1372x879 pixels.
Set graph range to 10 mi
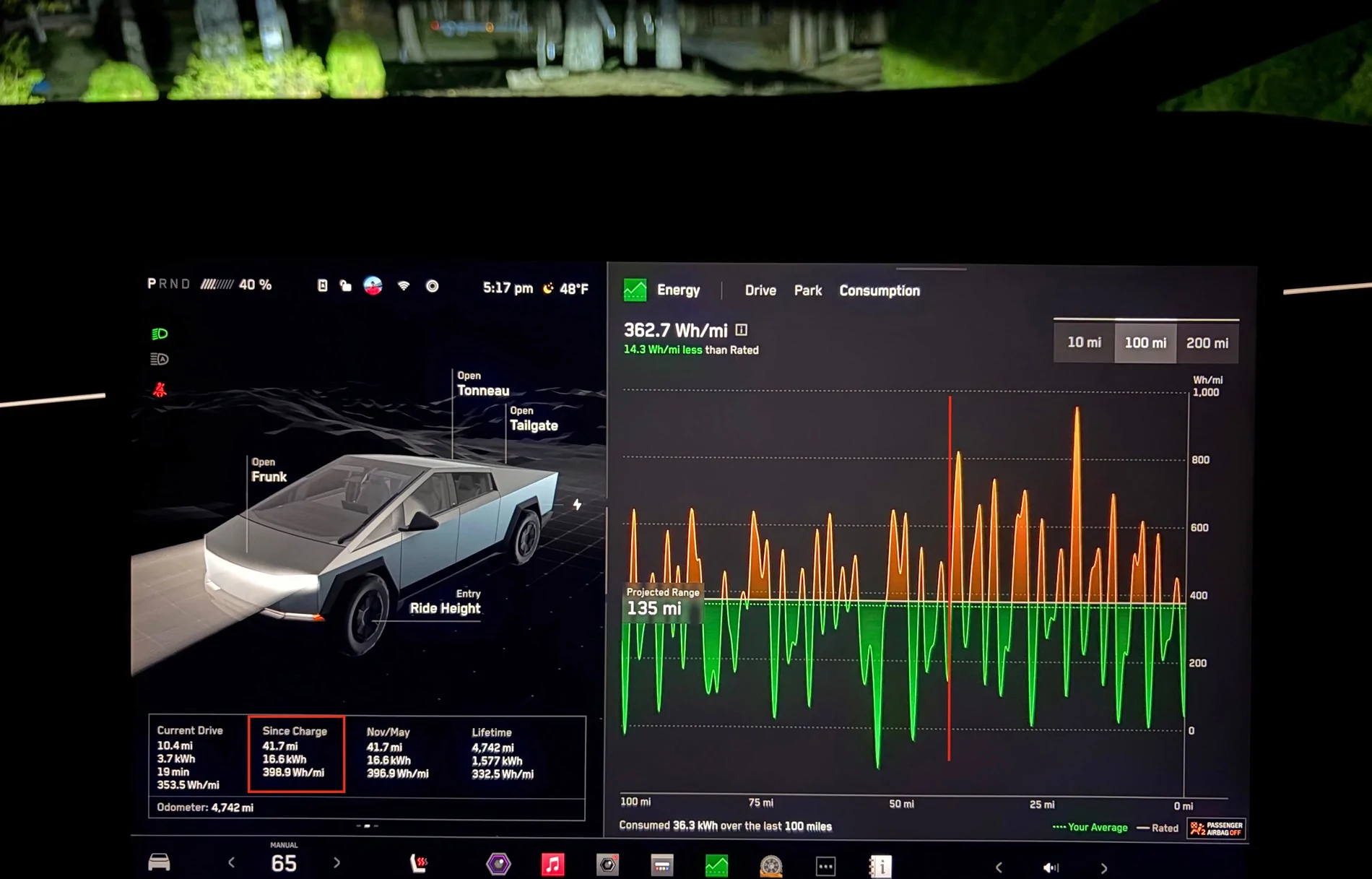1084,342
